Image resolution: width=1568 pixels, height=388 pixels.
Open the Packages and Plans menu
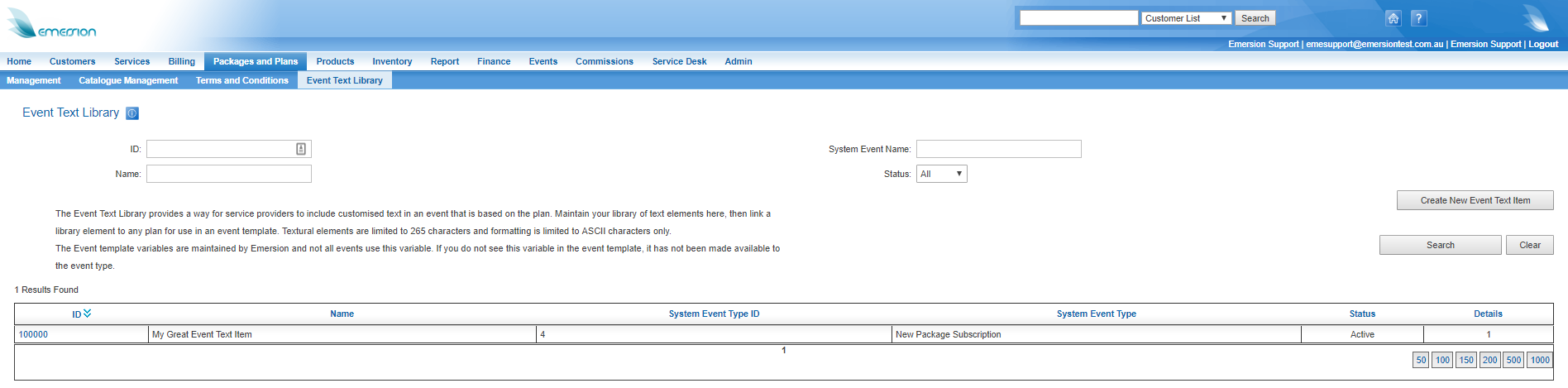[255, 61]
